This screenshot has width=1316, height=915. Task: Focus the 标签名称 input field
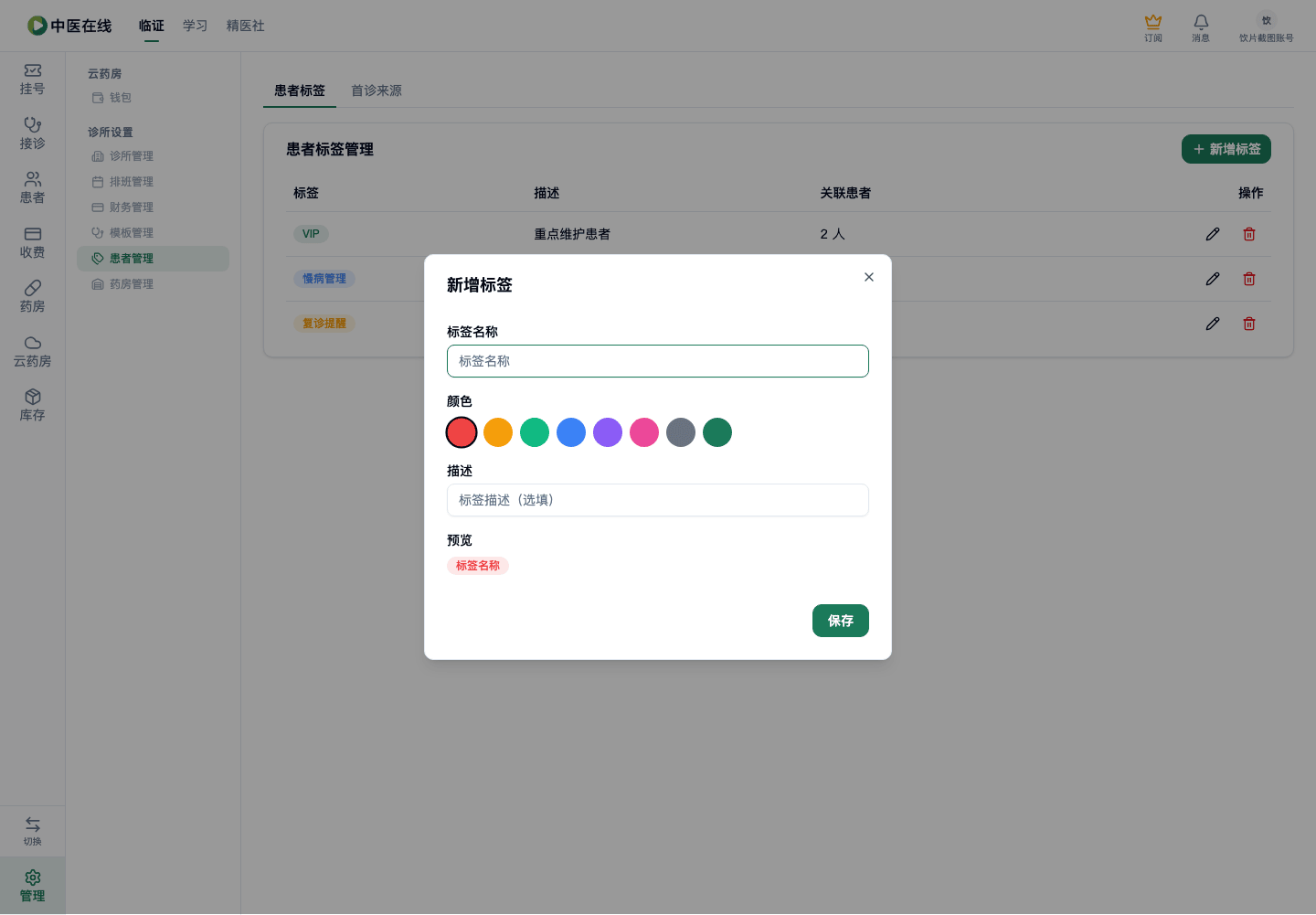point(658,361)
